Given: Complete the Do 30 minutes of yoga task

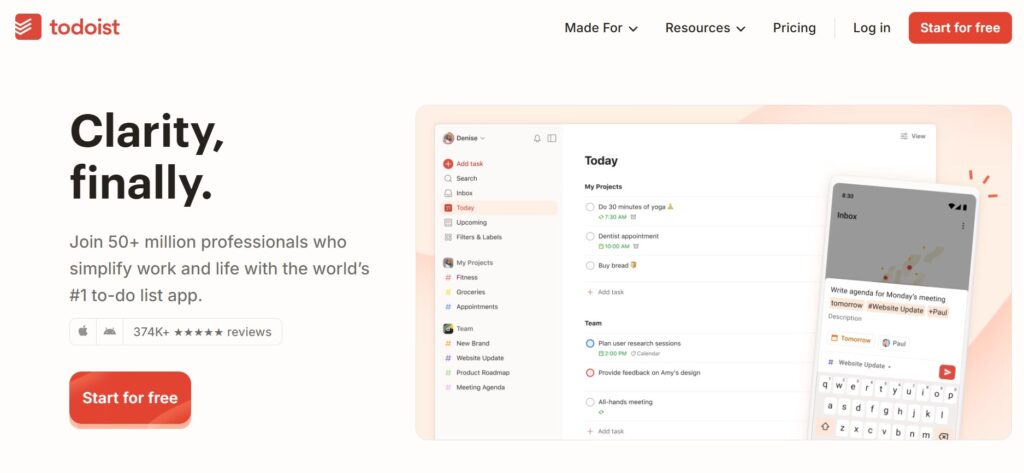Looking at the screenshot, I should click(590, 207).
